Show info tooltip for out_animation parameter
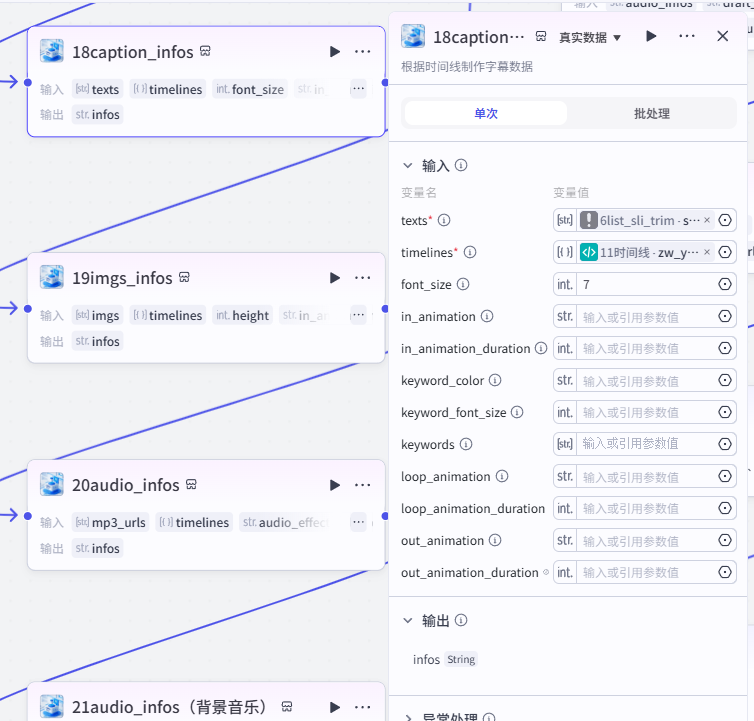This screenshot has height=721, width=754. tap(495, 540)
